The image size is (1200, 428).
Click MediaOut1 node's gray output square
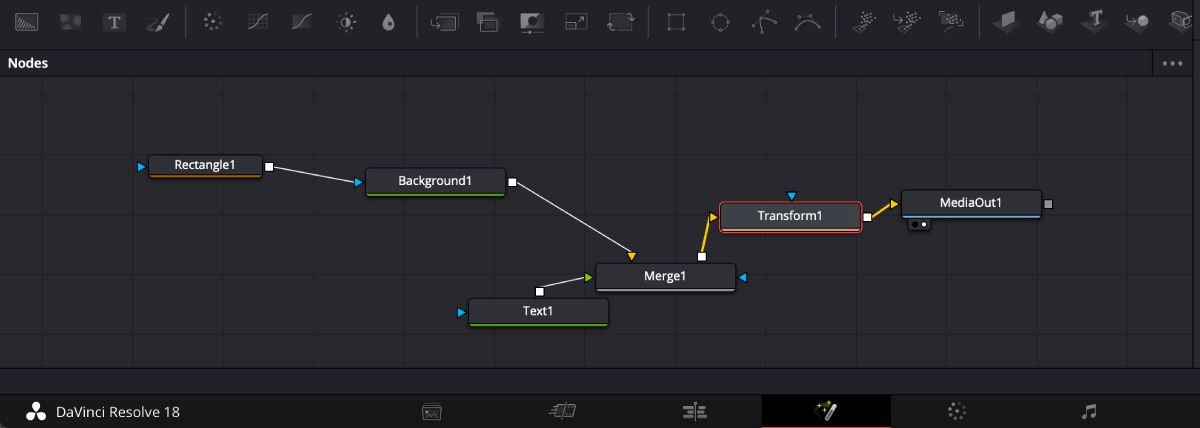(1048, 204)
